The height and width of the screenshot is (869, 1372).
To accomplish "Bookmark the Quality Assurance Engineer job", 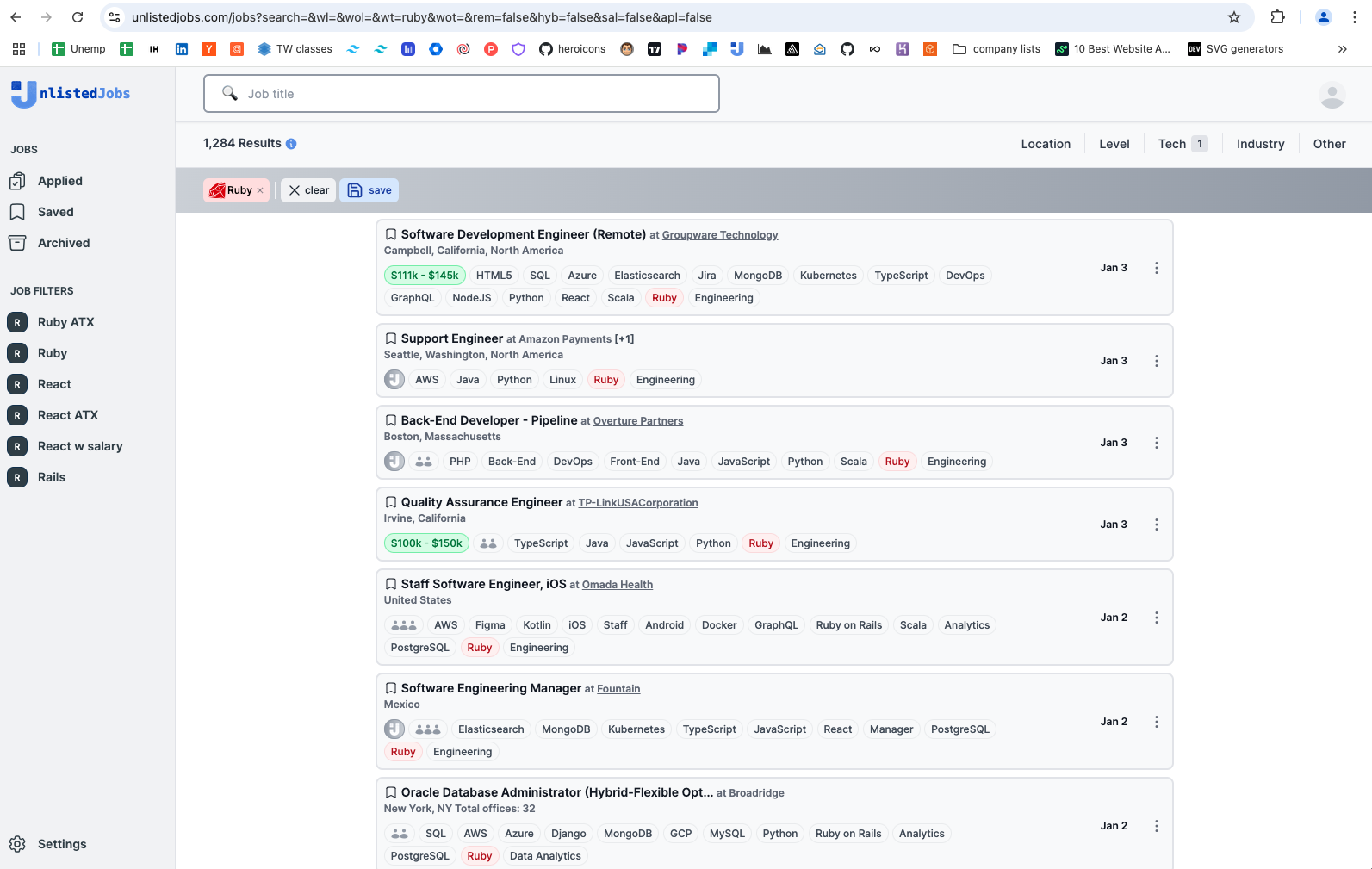I will (391, 502).
